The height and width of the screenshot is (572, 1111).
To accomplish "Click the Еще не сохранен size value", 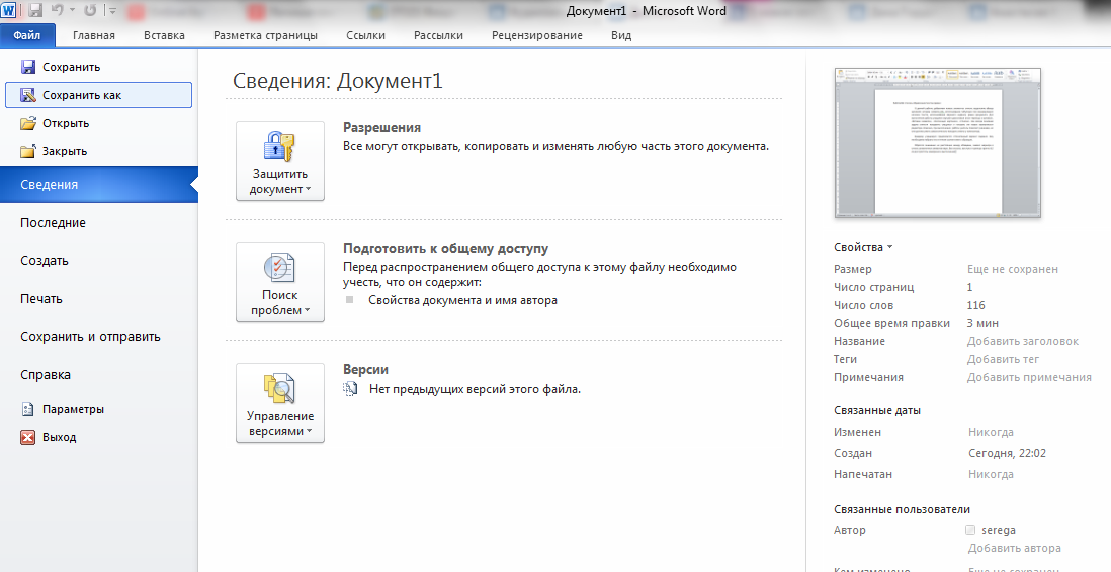I will [x=1013, y=269].
